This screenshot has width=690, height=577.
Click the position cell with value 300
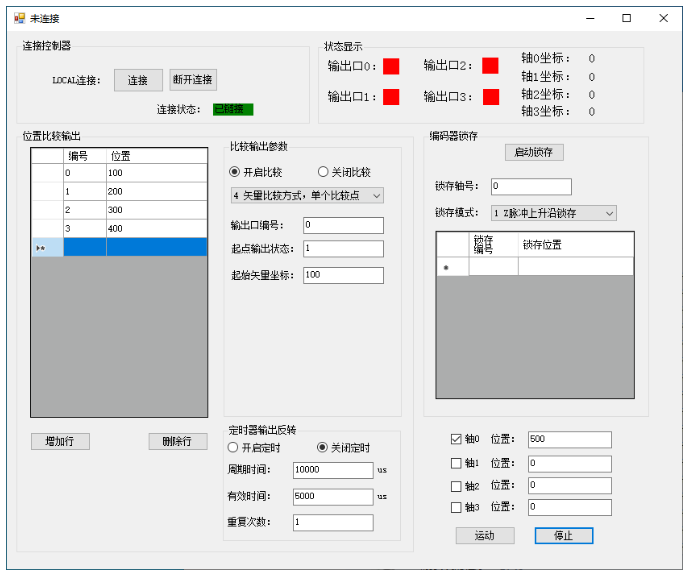click(156, 210)
